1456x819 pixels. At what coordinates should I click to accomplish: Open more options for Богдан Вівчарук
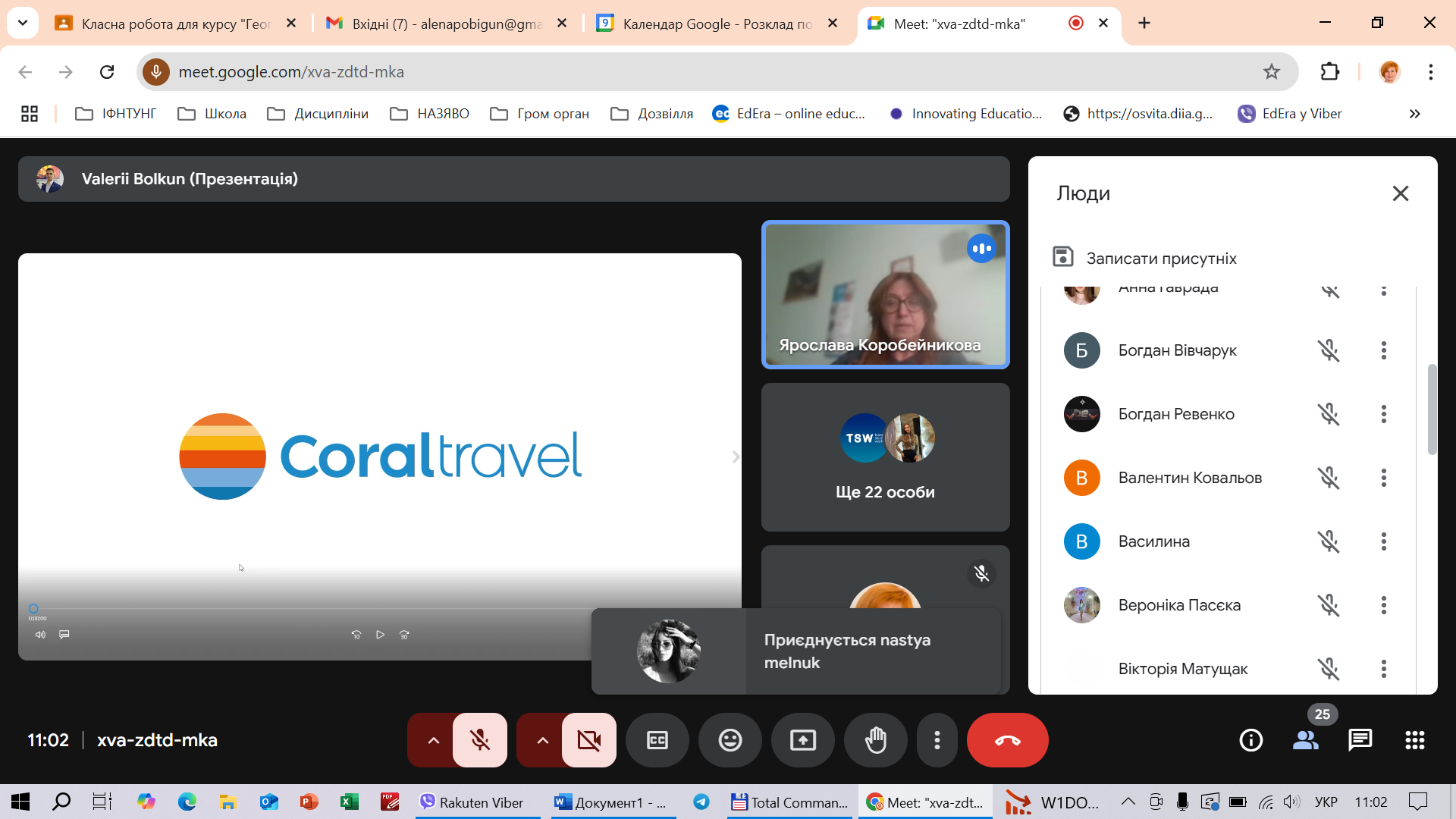1383,350
